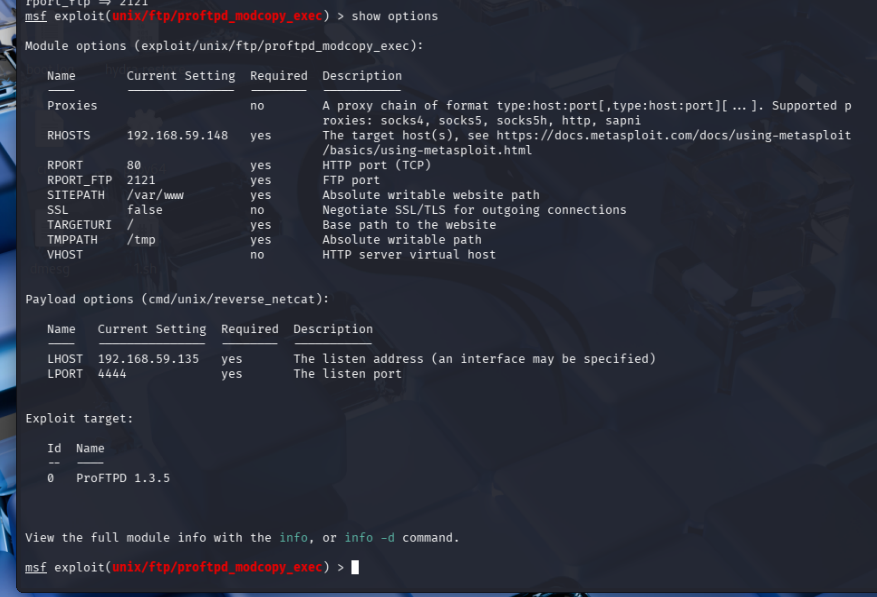
Task: Click 'Base path to the website' description
Action: [x=409, y=225]
